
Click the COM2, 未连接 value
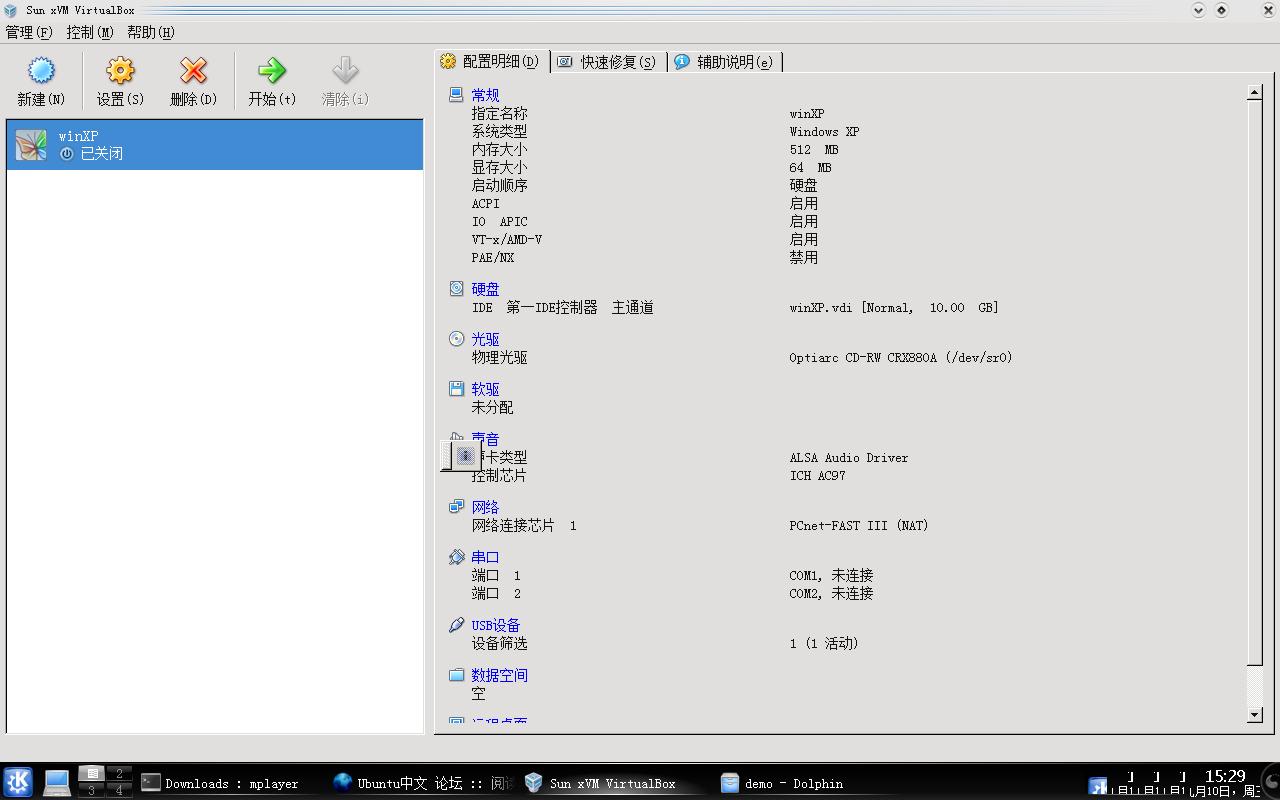pyautogui.click(x=831, y=593)
